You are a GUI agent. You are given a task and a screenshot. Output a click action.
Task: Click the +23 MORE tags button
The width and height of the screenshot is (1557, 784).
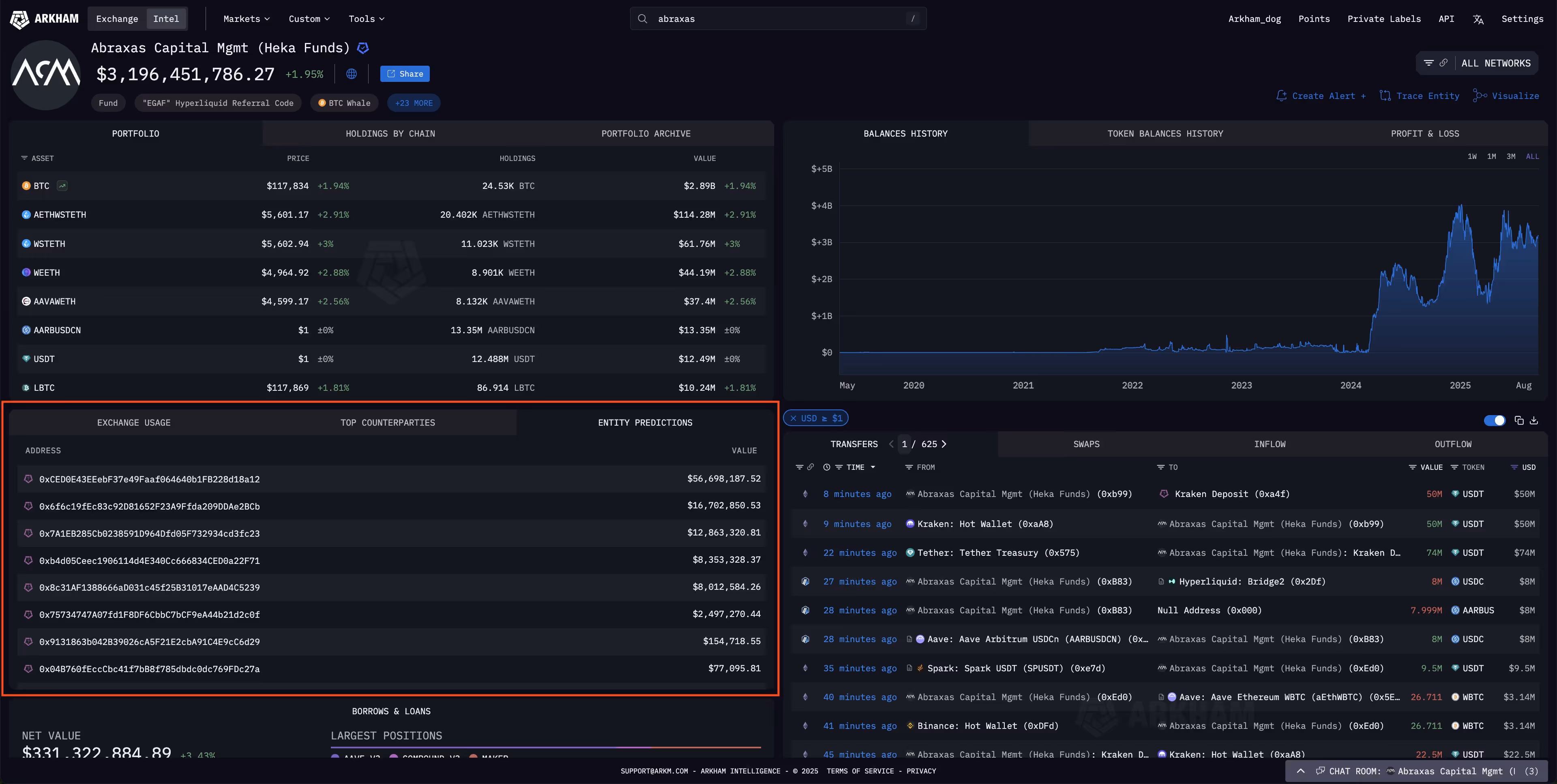(x=414, y=103)
